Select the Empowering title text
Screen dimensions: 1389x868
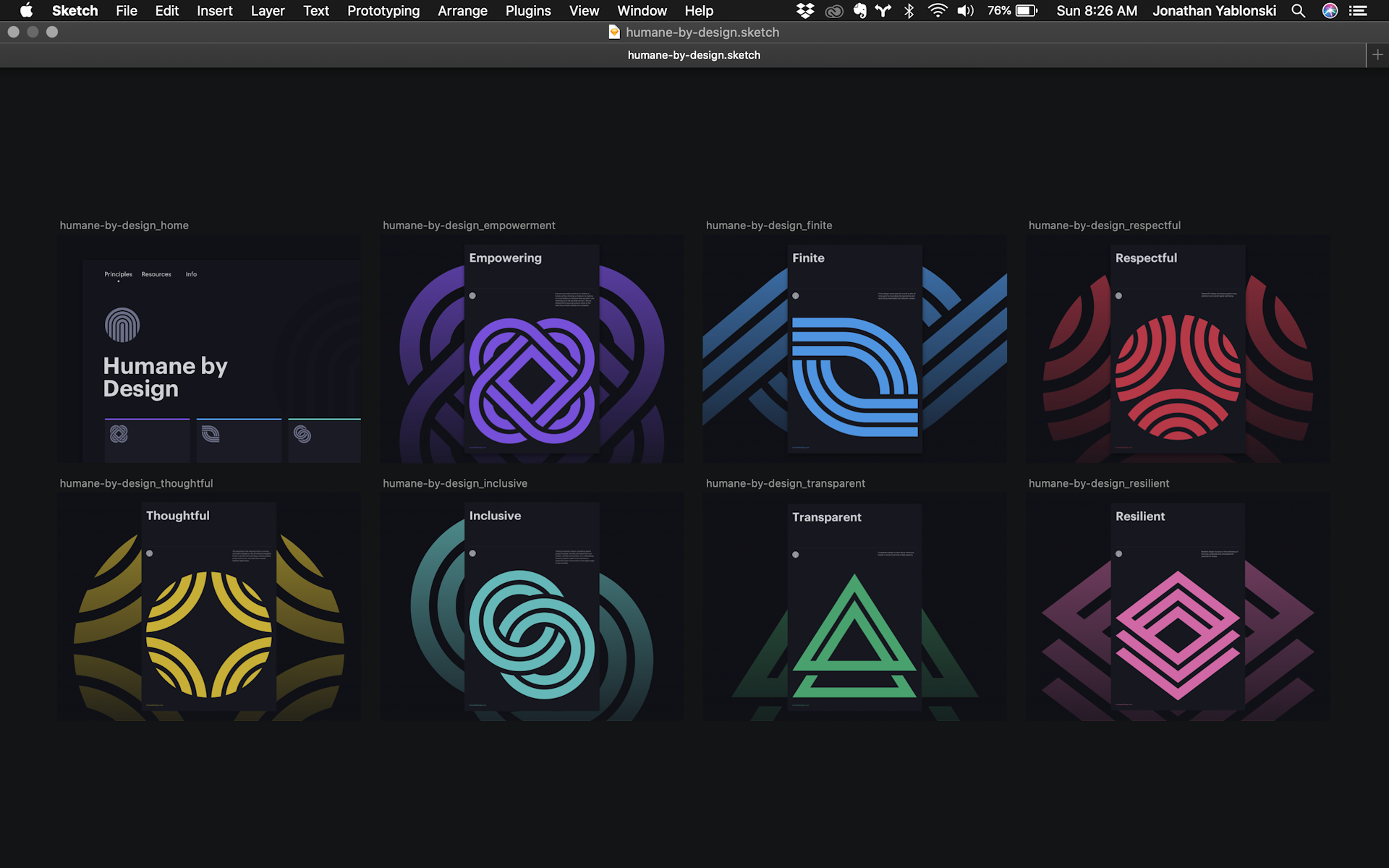tap(505, 258)
